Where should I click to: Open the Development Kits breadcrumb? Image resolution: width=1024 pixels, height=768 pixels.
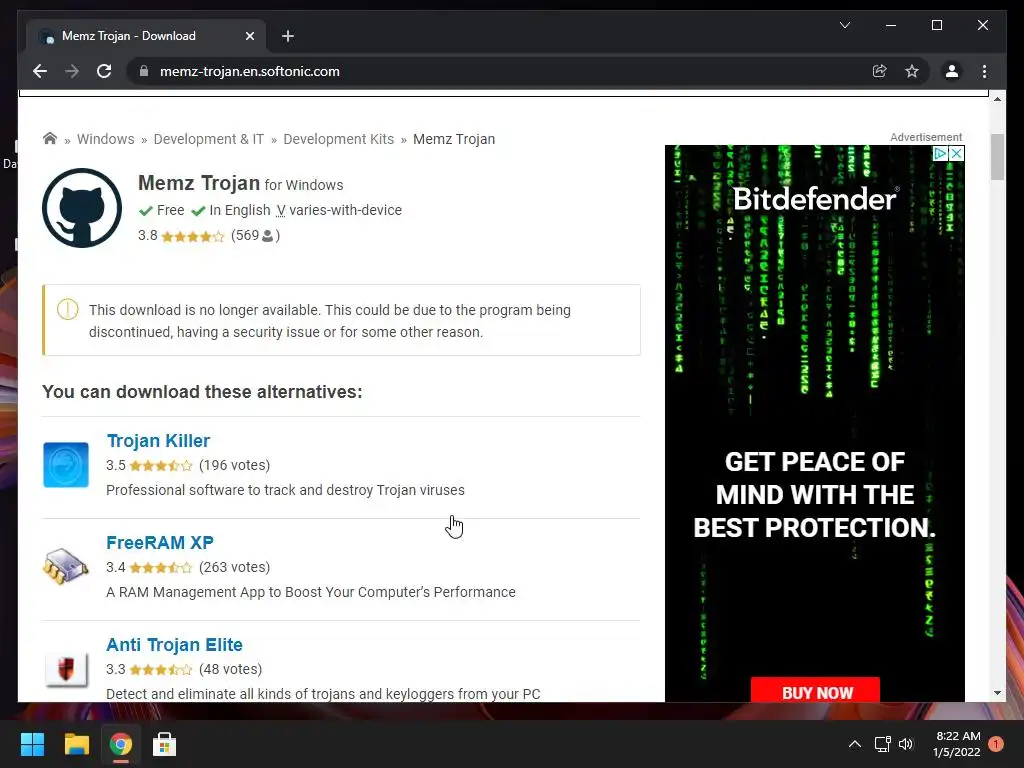(338, 139)
